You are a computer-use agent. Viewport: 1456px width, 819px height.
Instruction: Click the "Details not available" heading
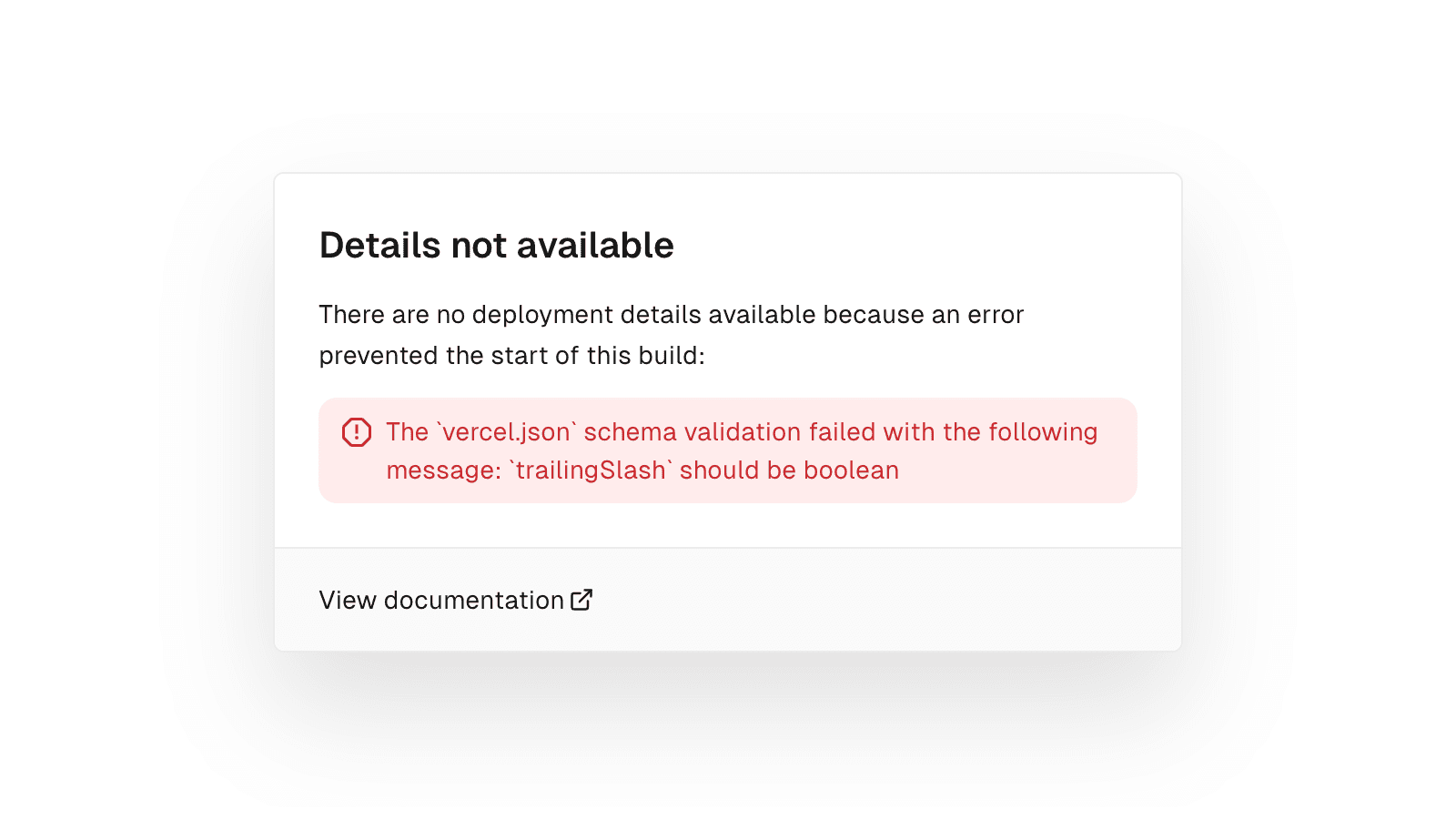pyautogui.click(x=496, y=246)
